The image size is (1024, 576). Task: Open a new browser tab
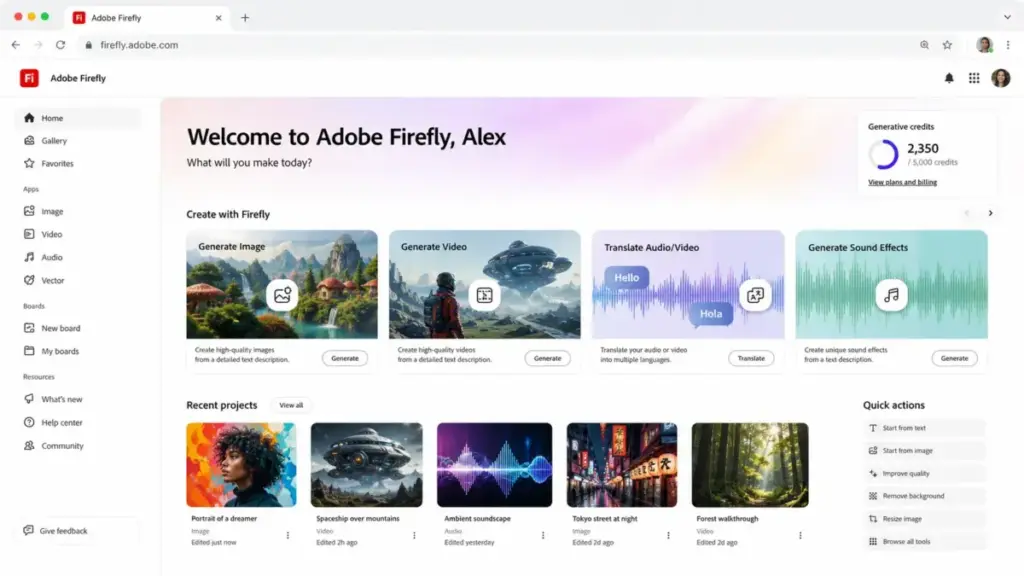point(245,18)
